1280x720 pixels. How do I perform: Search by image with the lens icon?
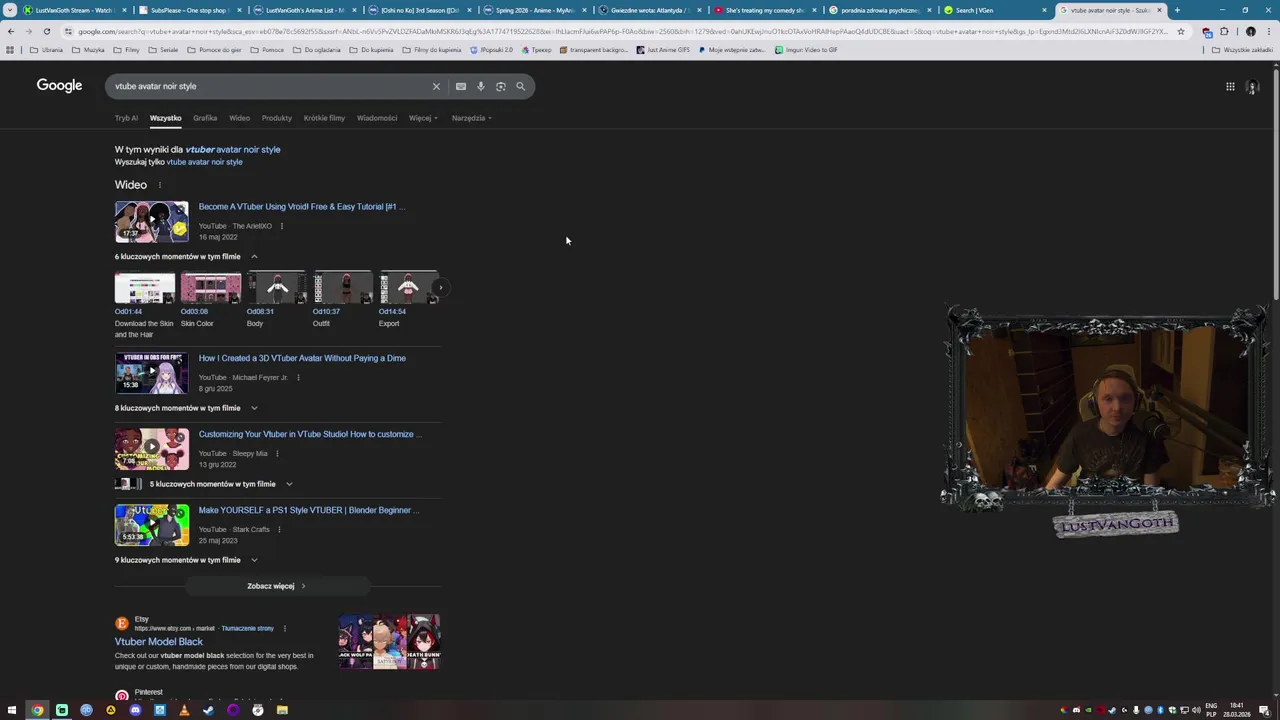[501, 87]
